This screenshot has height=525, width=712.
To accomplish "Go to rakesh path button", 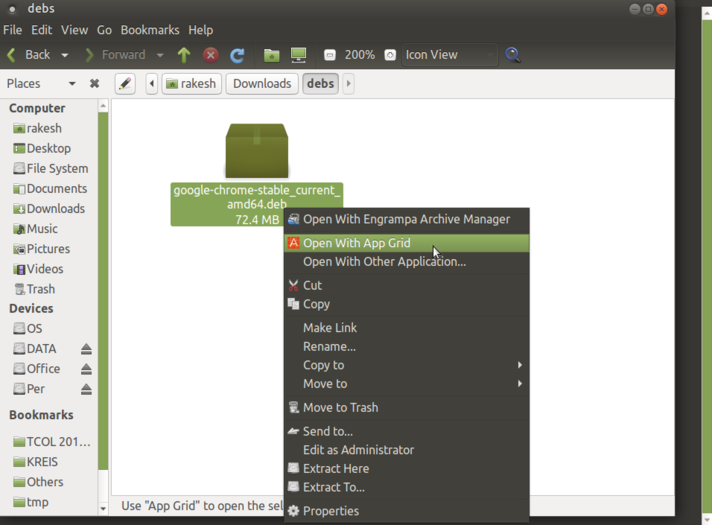I will [191, 84].
